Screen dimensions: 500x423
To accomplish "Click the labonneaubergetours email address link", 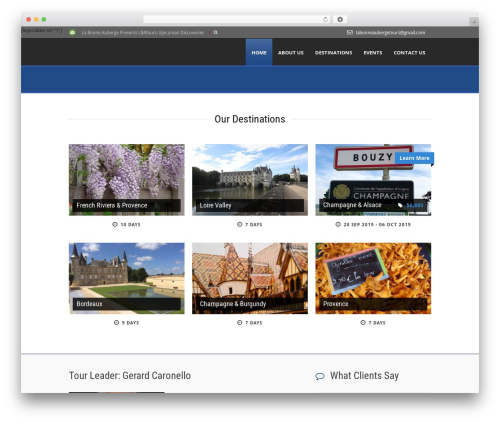I will (390, 32).
